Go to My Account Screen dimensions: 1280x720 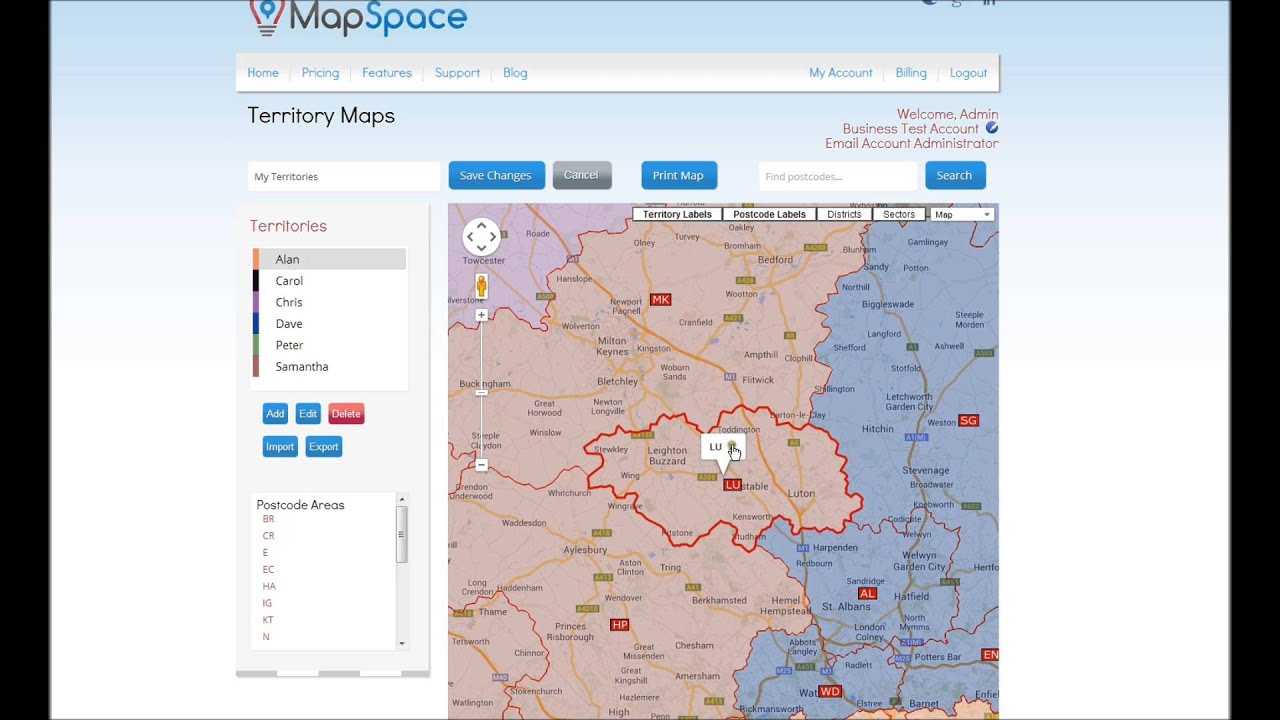click(841, 73)
